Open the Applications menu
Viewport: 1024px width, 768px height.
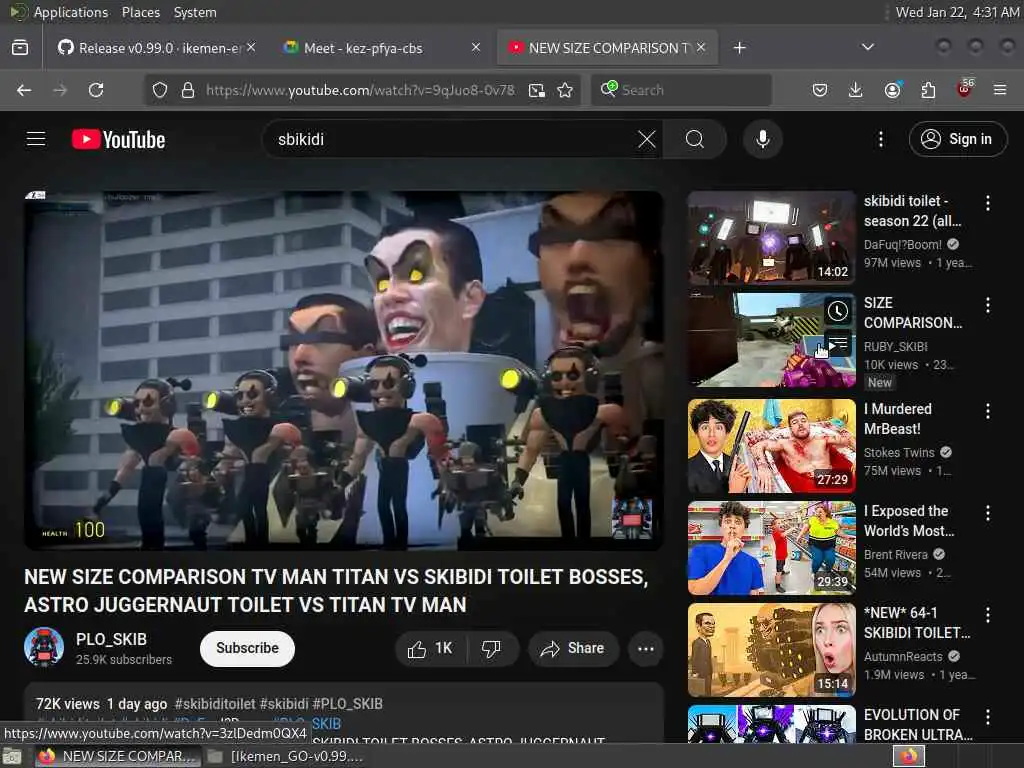(x=71, y=12)
